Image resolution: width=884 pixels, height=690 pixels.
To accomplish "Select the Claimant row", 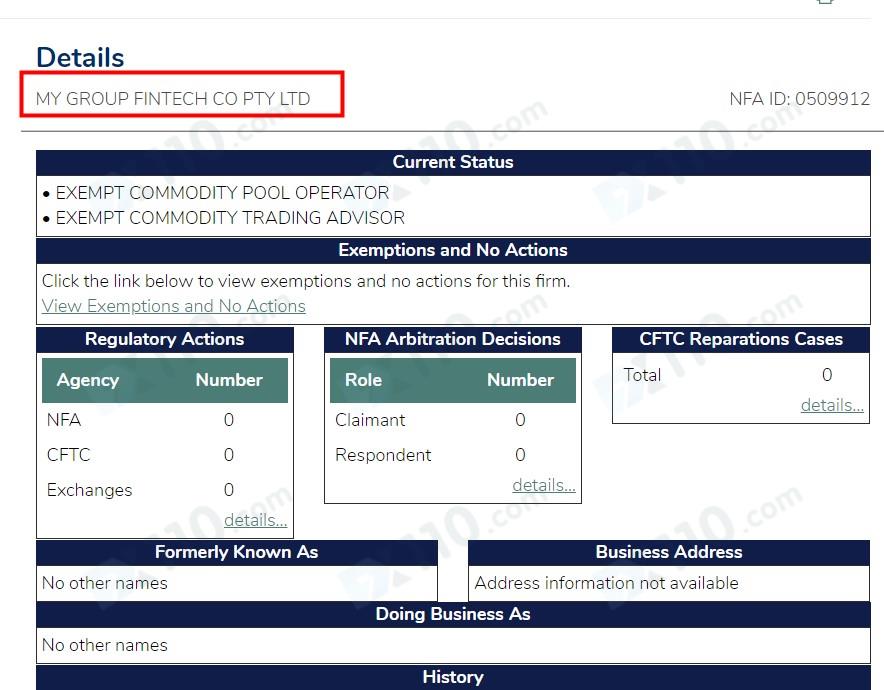I will pyautogui.click(x=453, y=420).
